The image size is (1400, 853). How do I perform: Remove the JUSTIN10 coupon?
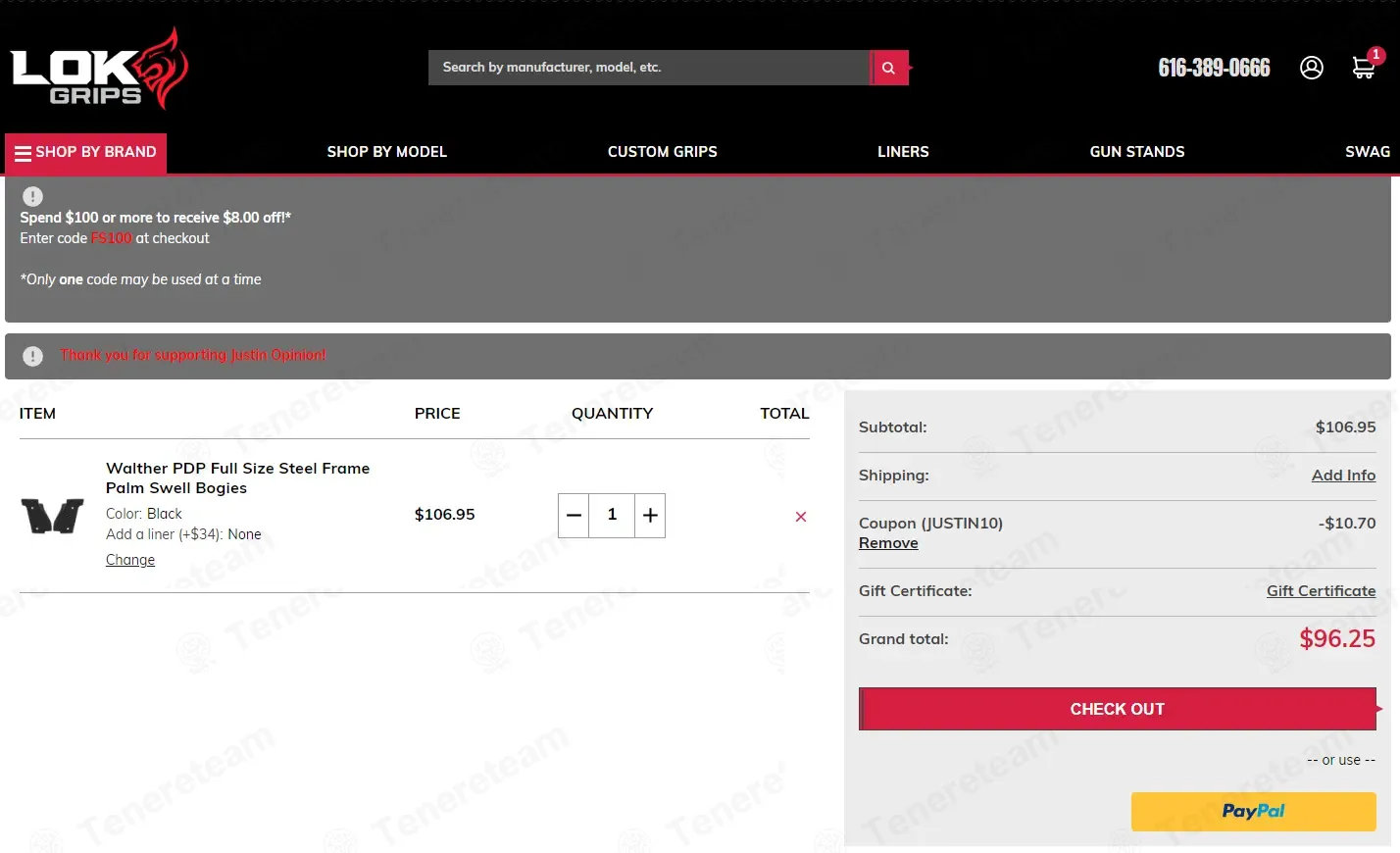pyautogui.click(x=888, y=543)
